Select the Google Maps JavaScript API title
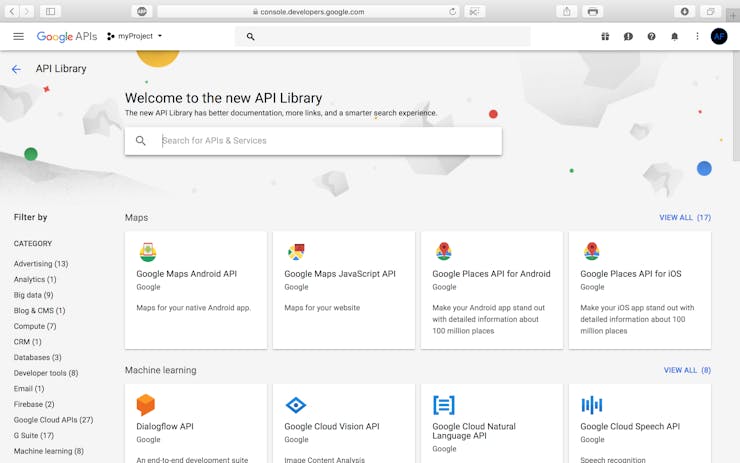The width and height of the screenshot is (740, 463). (340, 274)
